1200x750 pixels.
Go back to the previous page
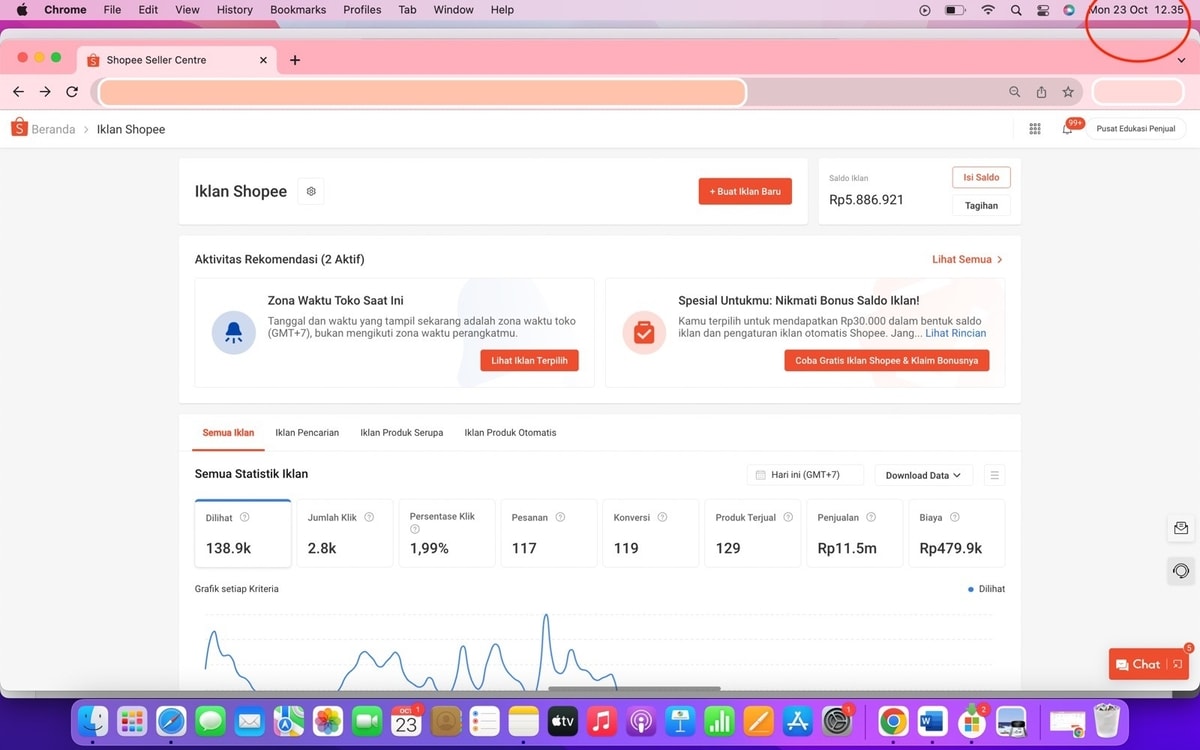pyautogui.click(x=18, y=92)
